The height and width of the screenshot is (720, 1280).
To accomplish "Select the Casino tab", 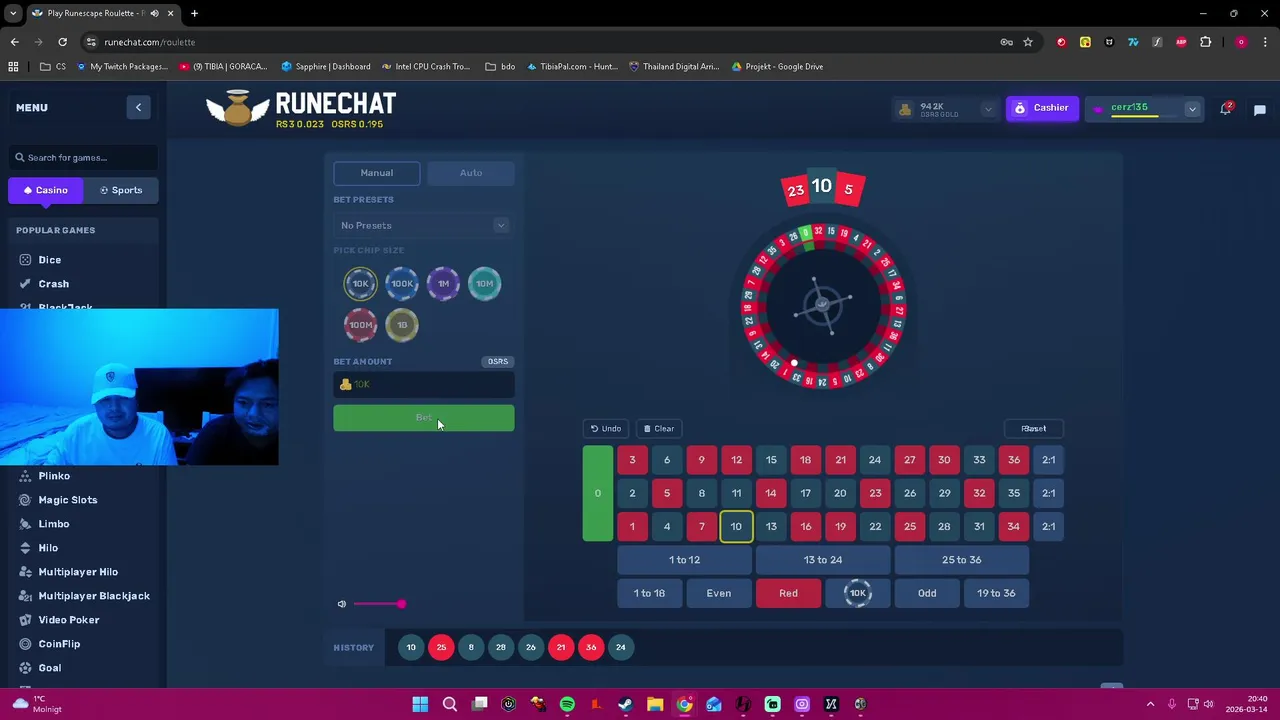I will (45, 190).
